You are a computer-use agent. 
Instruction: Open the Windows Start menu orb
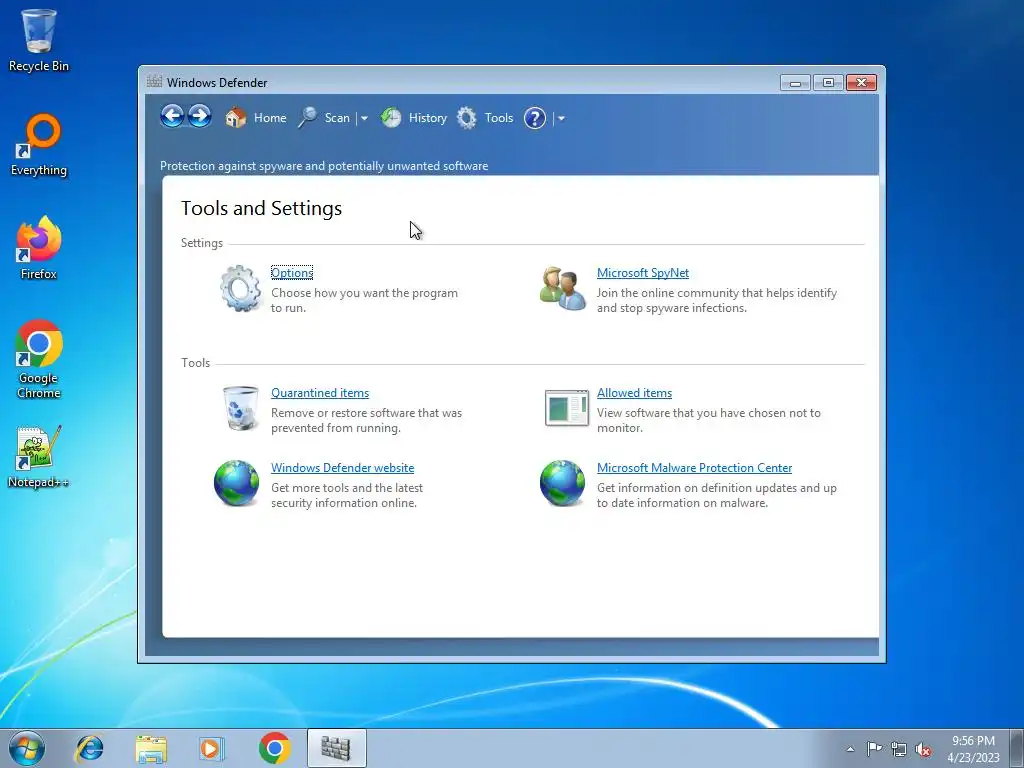pyautogui.click(x=27, y=748)
